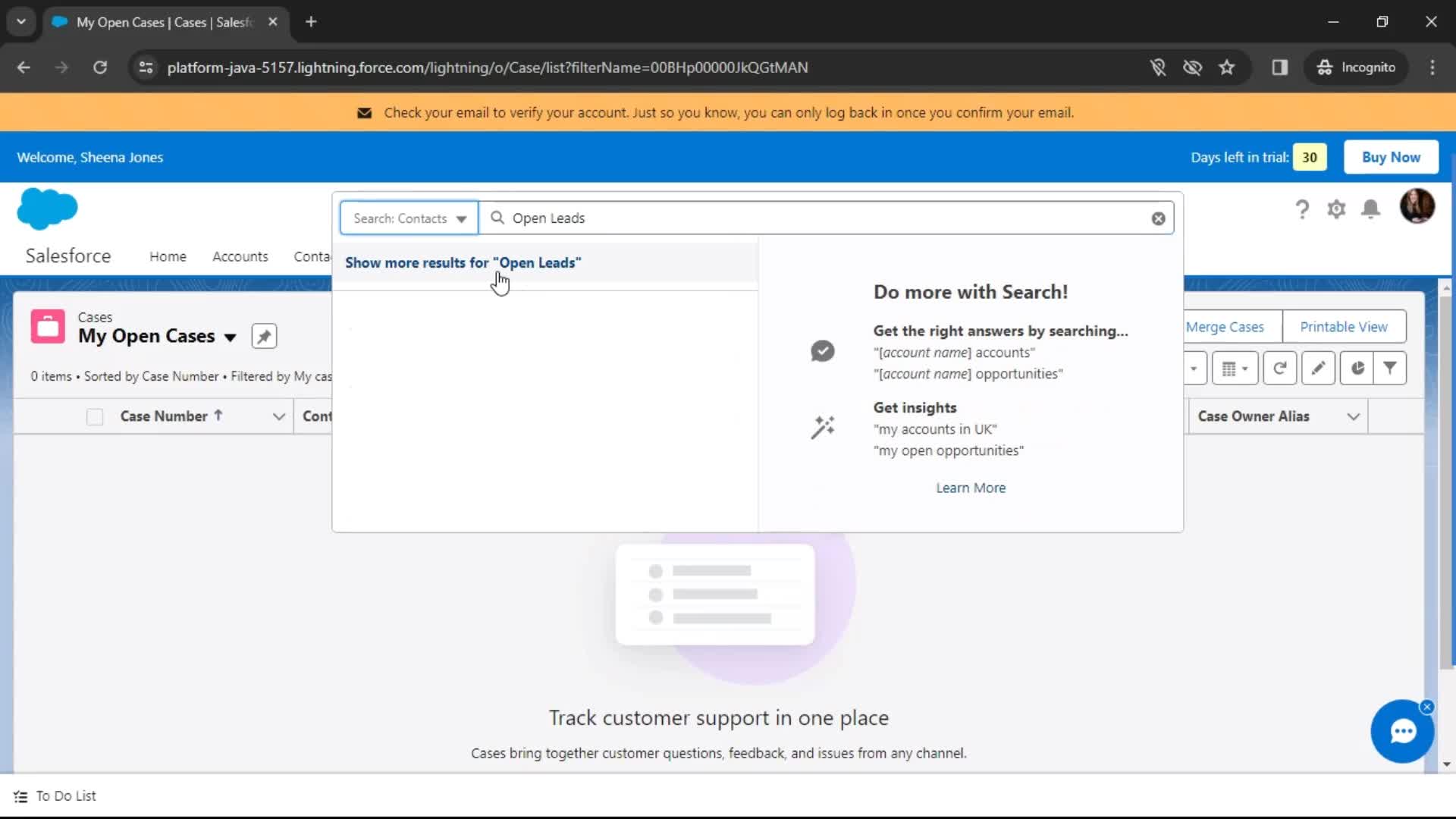Open the chat bubble assistant
This screenshot has width=1456, height=819.
tap(1402, 732)
